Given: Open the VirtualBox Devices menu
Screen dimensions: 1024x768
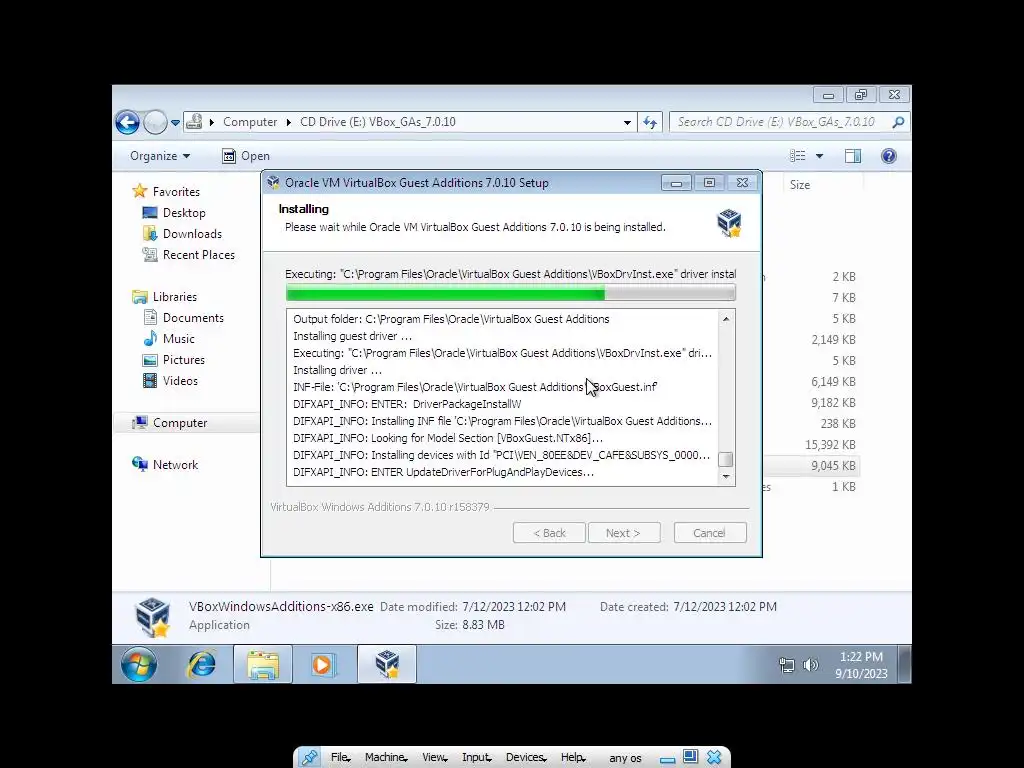Looking at the screenshot, I should pyautogui.click(x=526, y=758).
